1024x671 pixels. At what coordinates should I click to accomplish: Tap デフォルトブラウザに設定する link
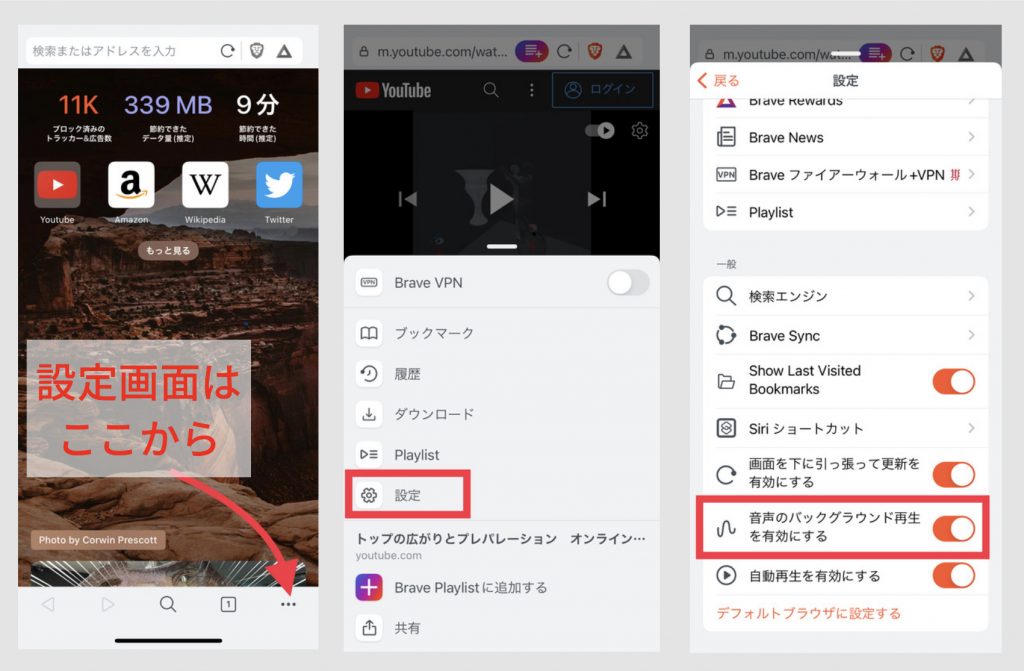click(x=808, y=613)
